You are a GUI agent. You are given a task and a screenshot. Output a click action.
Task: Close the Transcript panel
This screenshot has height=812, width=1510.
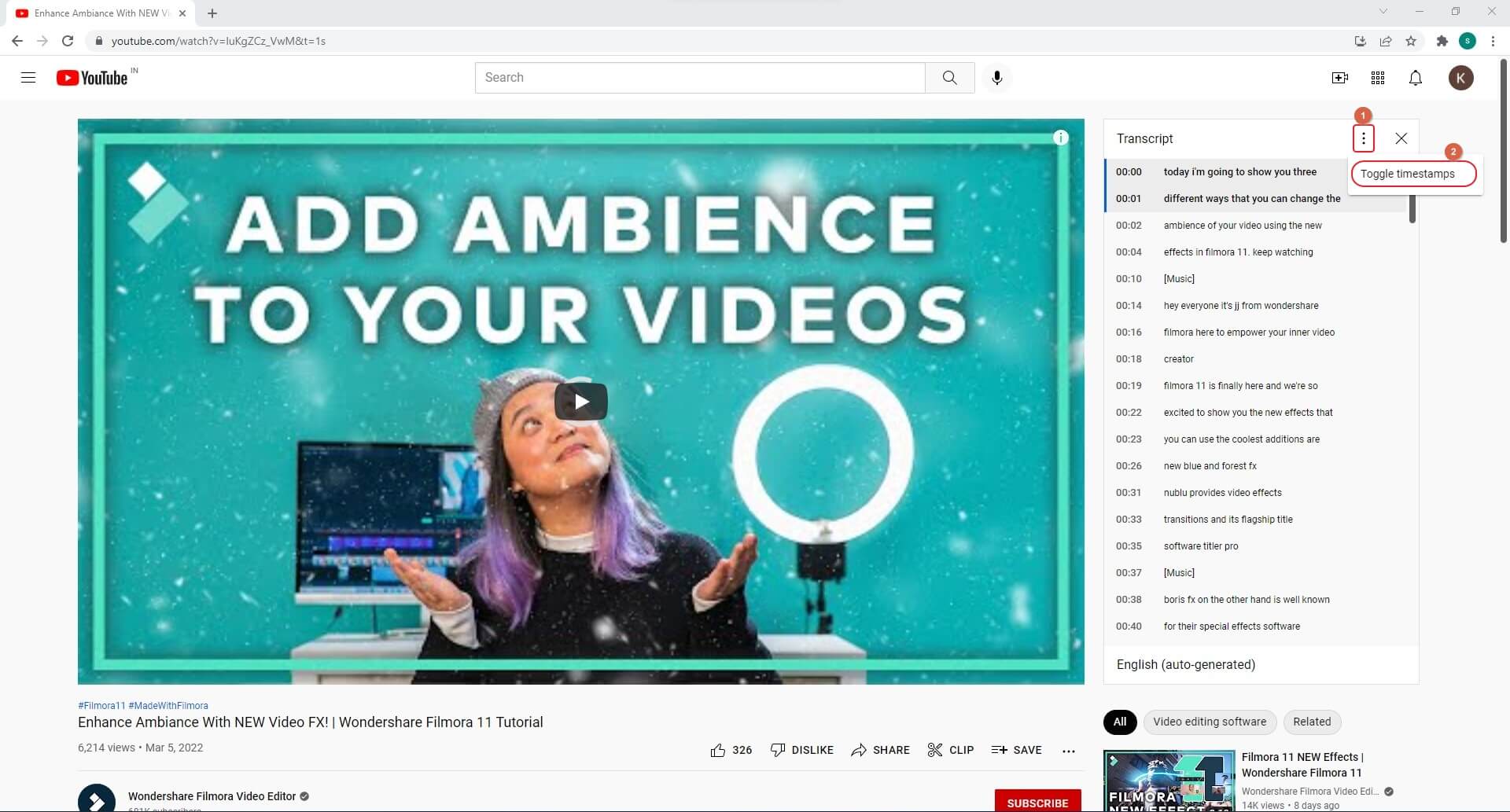click(1401, 138)
